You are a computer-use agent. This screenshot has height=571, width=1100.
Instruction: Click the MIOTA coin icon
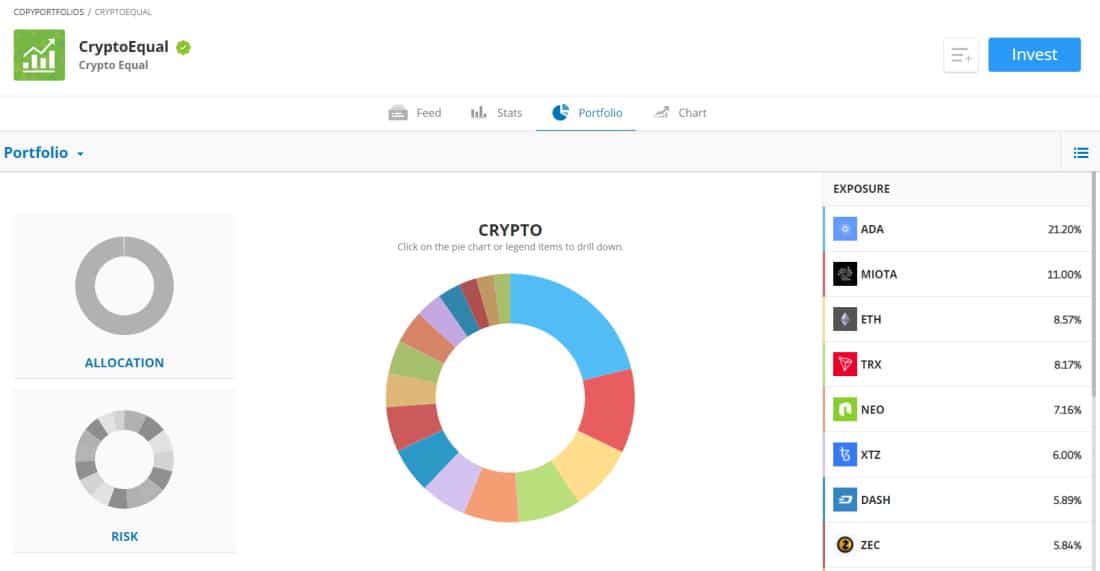(845, 274)
